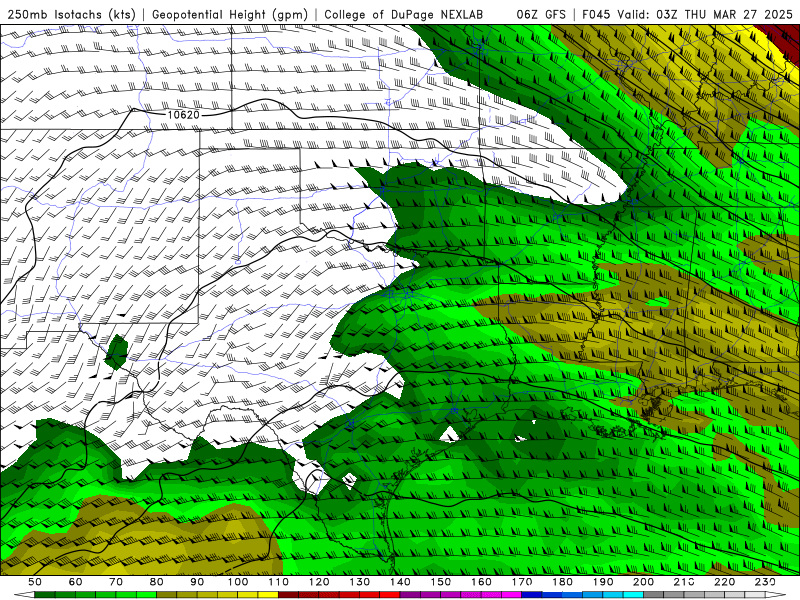
Task: Click the '250mb Isotachs (kts)' title text
Action: click(x=71, y=14)
